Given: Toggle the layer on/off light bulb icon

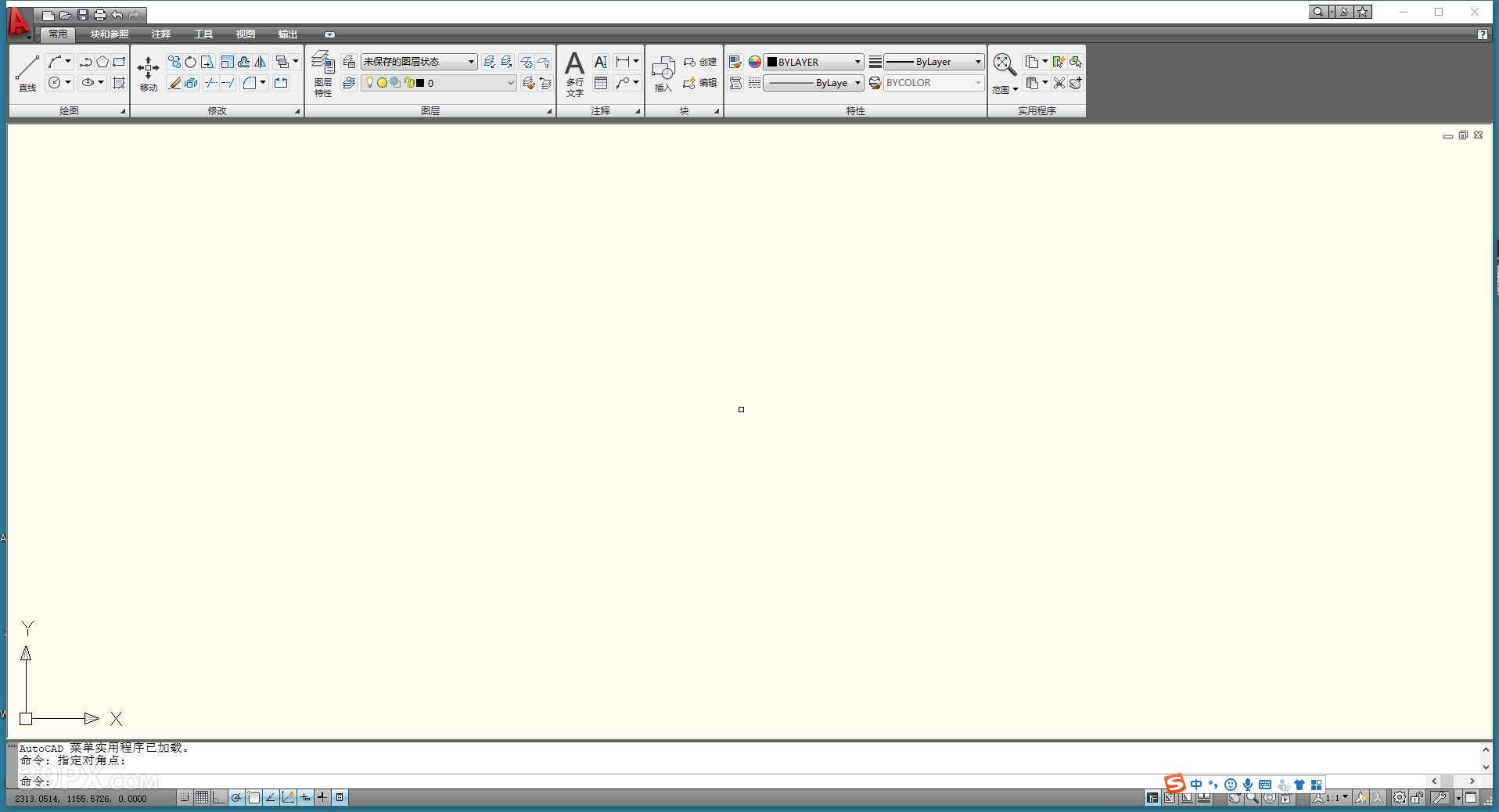Looking at the screenshot, I should [368, 83].
